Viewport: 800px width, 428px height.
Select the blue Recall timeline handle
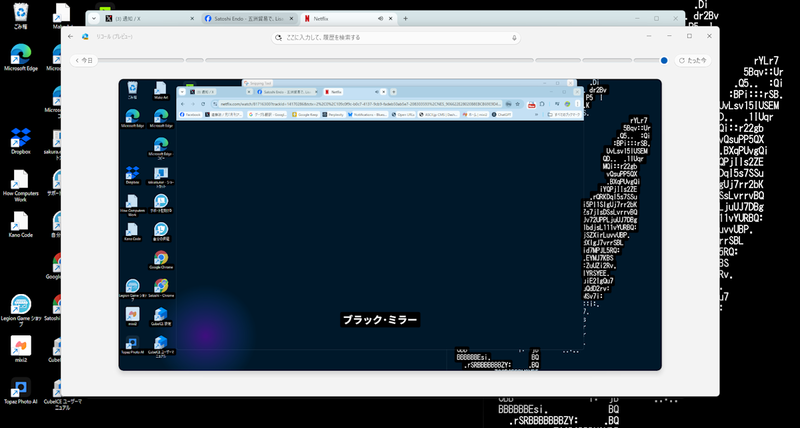[664, 60]
